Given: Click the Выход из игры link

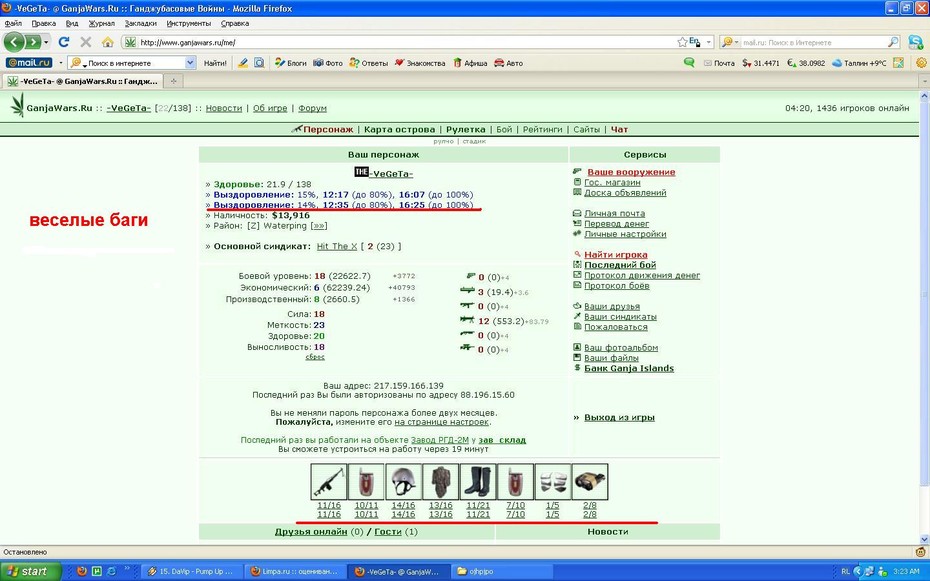Looking at the screenshot, I should (x=619, y=417).
